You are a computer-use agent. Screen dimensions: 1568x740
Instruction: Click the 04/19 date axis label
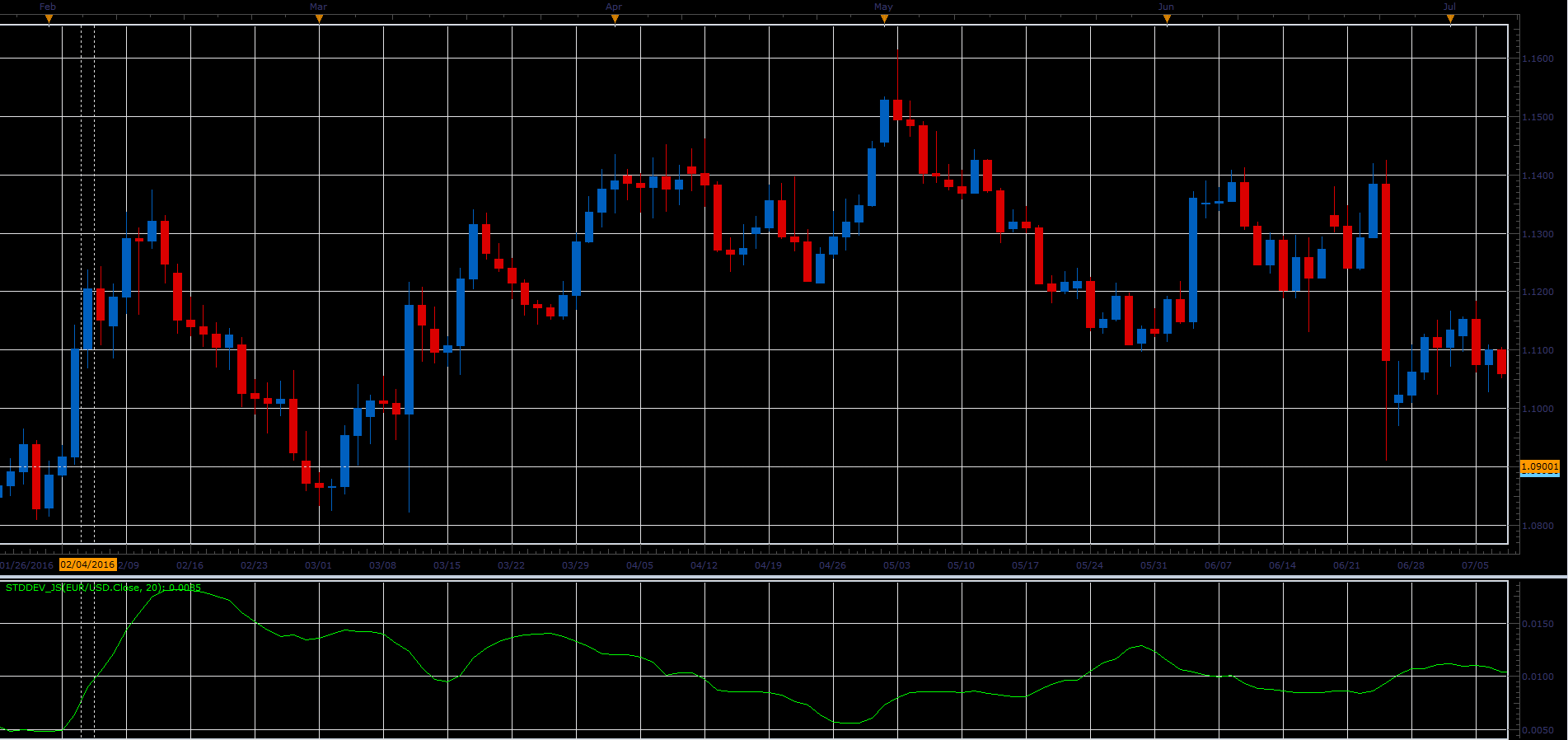(x=768, y=565)
